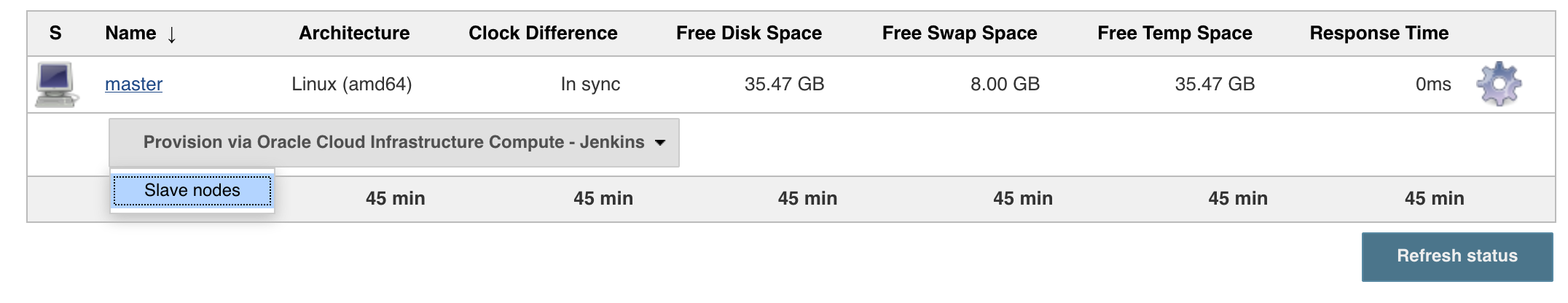
Task: Click the Provision dropdown caret arrow
Action: [x=660, y=143]
